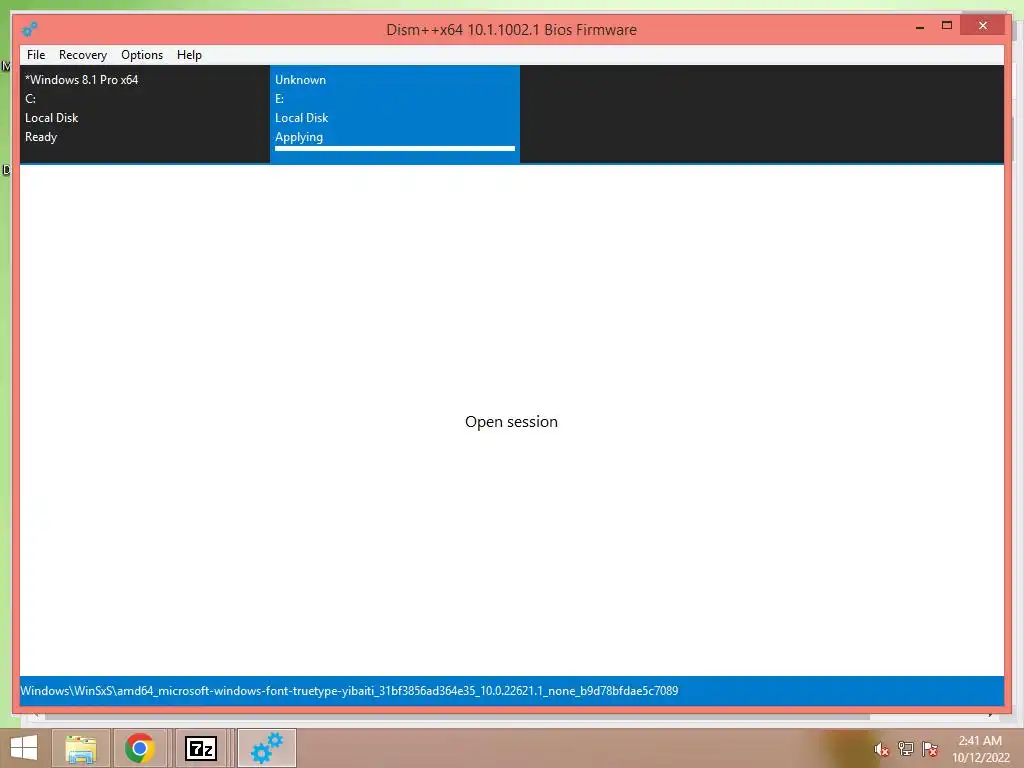Open the Action Center flag icon
Viewport: 1024px width, 768px height.
click(x=930, y=749)
